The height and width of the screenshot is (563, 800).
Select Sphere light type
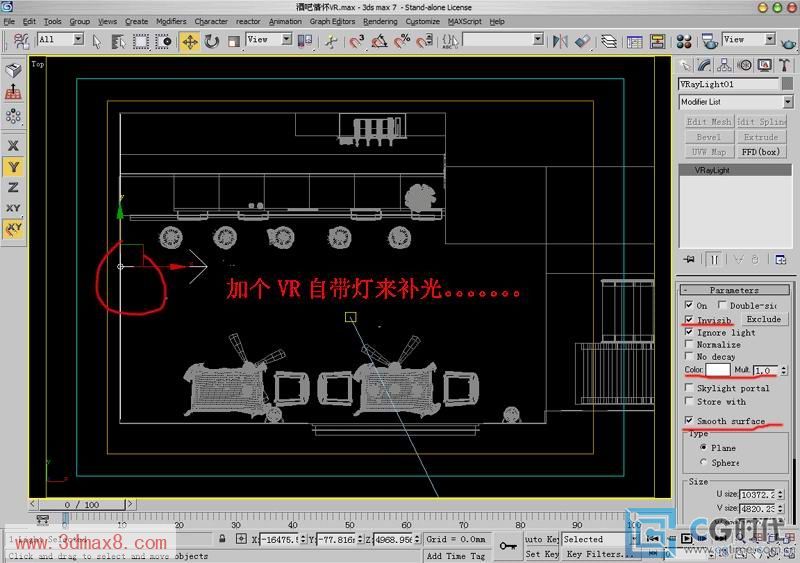pos(704,462)
